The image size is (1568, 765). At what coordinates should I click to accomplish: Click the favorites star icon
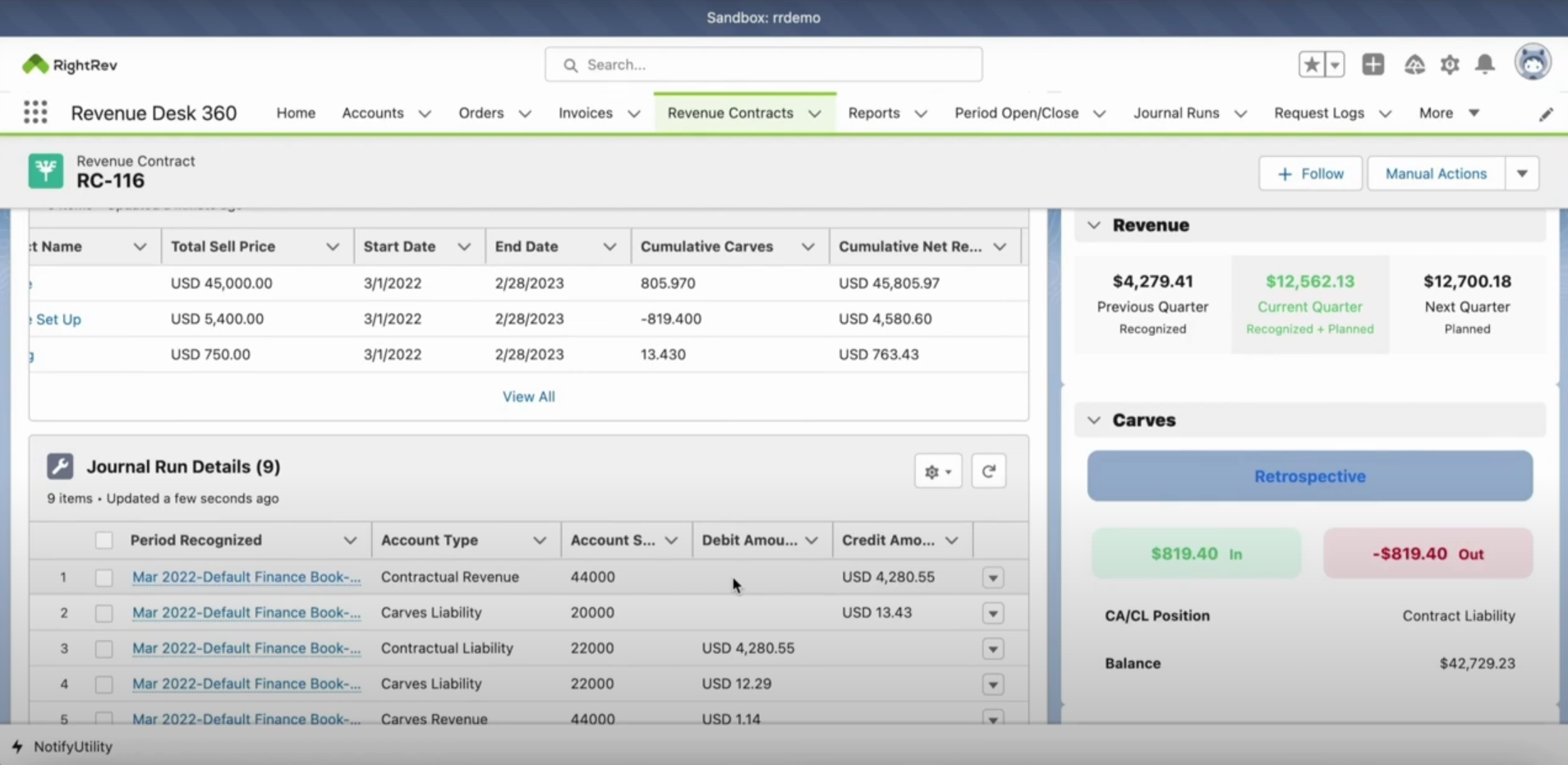tap(1312, 64)
